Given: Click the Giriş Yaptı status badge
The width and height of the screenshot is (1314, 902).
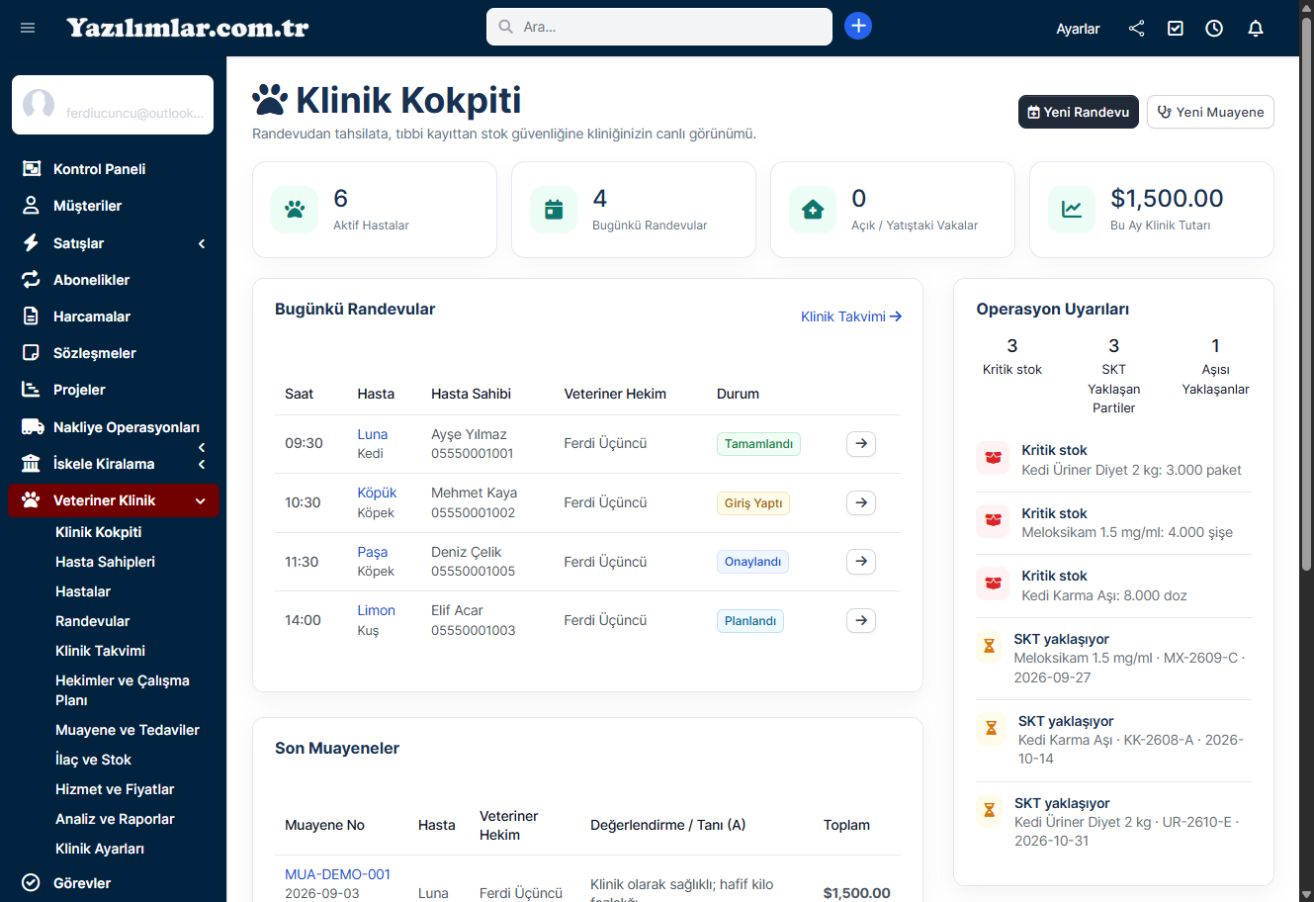Looking at the screenshot, I should click(x=753, y=503).
